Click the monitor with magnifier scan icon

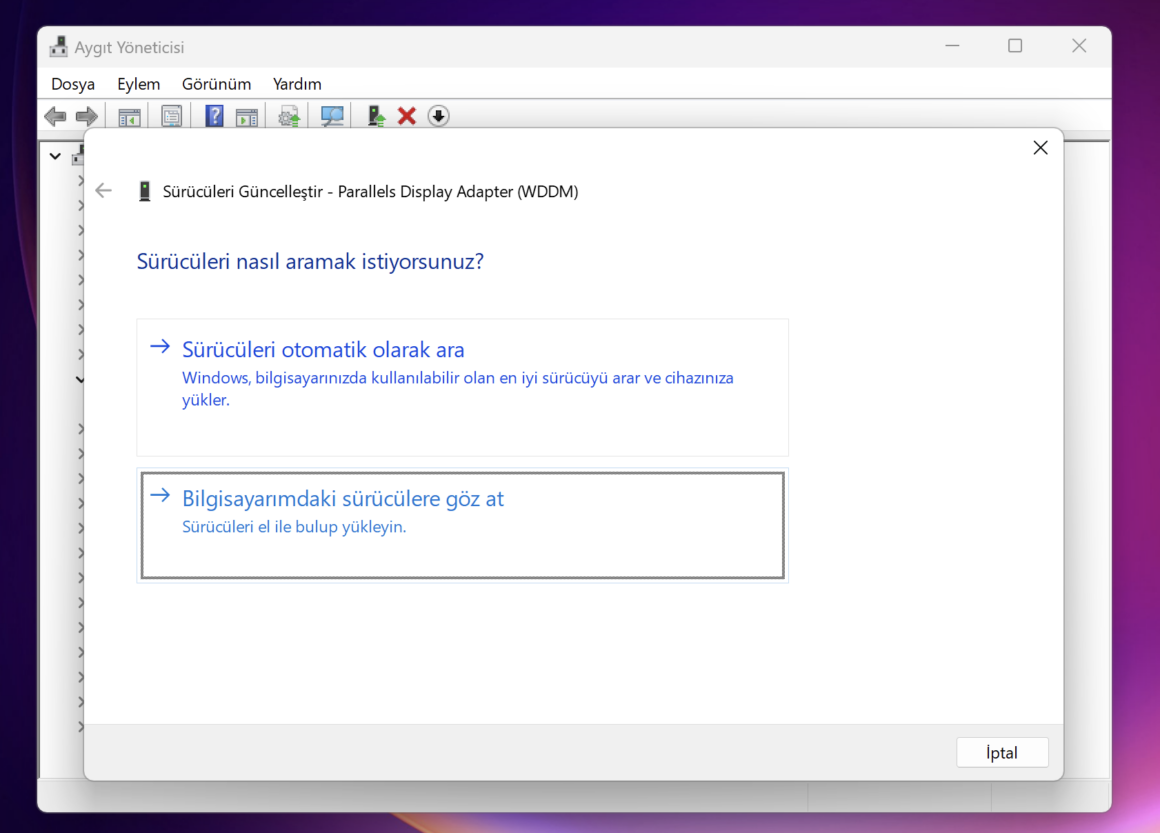tap(331, 116)
